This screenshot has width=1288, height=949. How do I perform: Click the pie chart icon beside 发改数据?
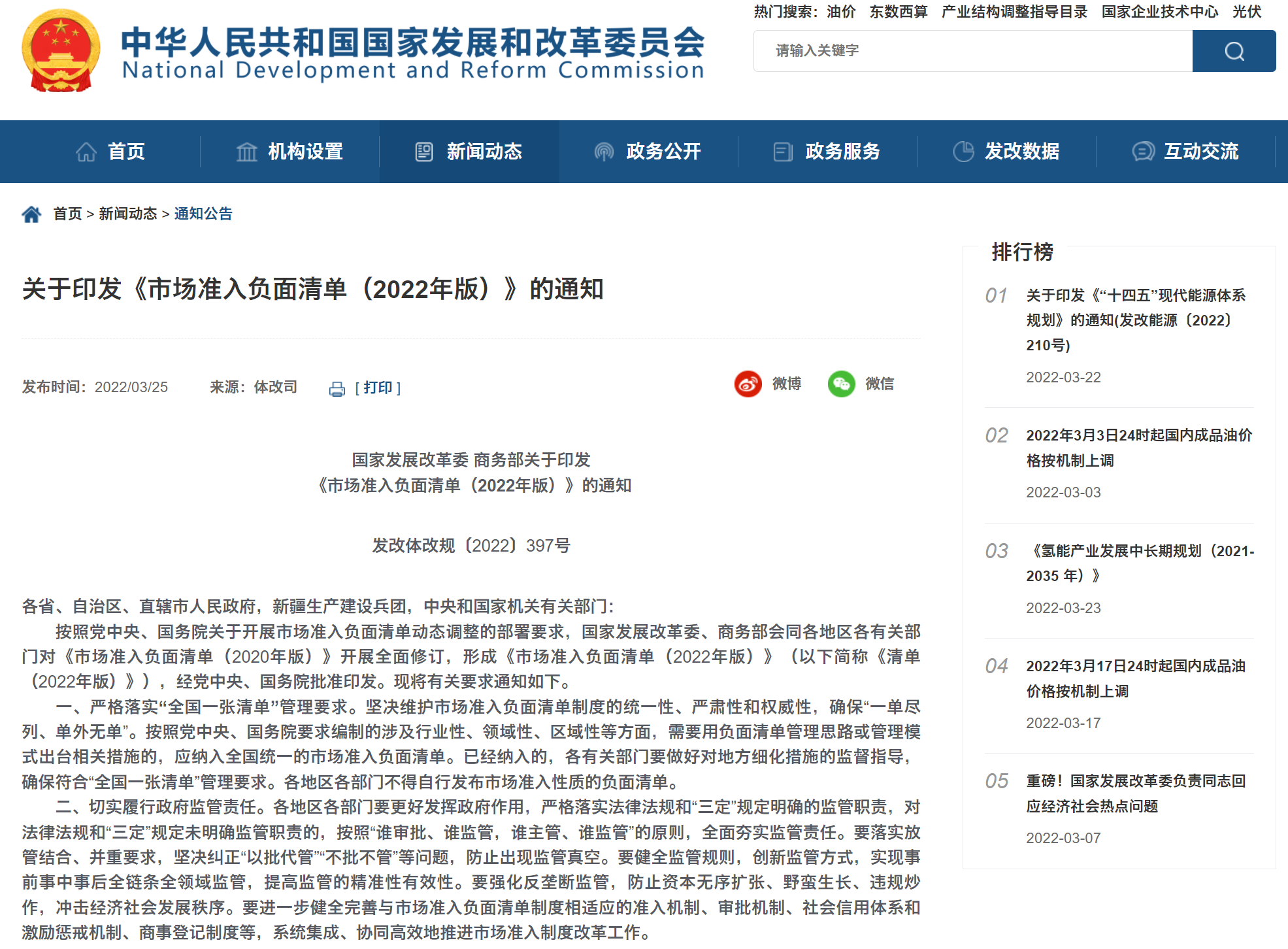coord(963,152)
